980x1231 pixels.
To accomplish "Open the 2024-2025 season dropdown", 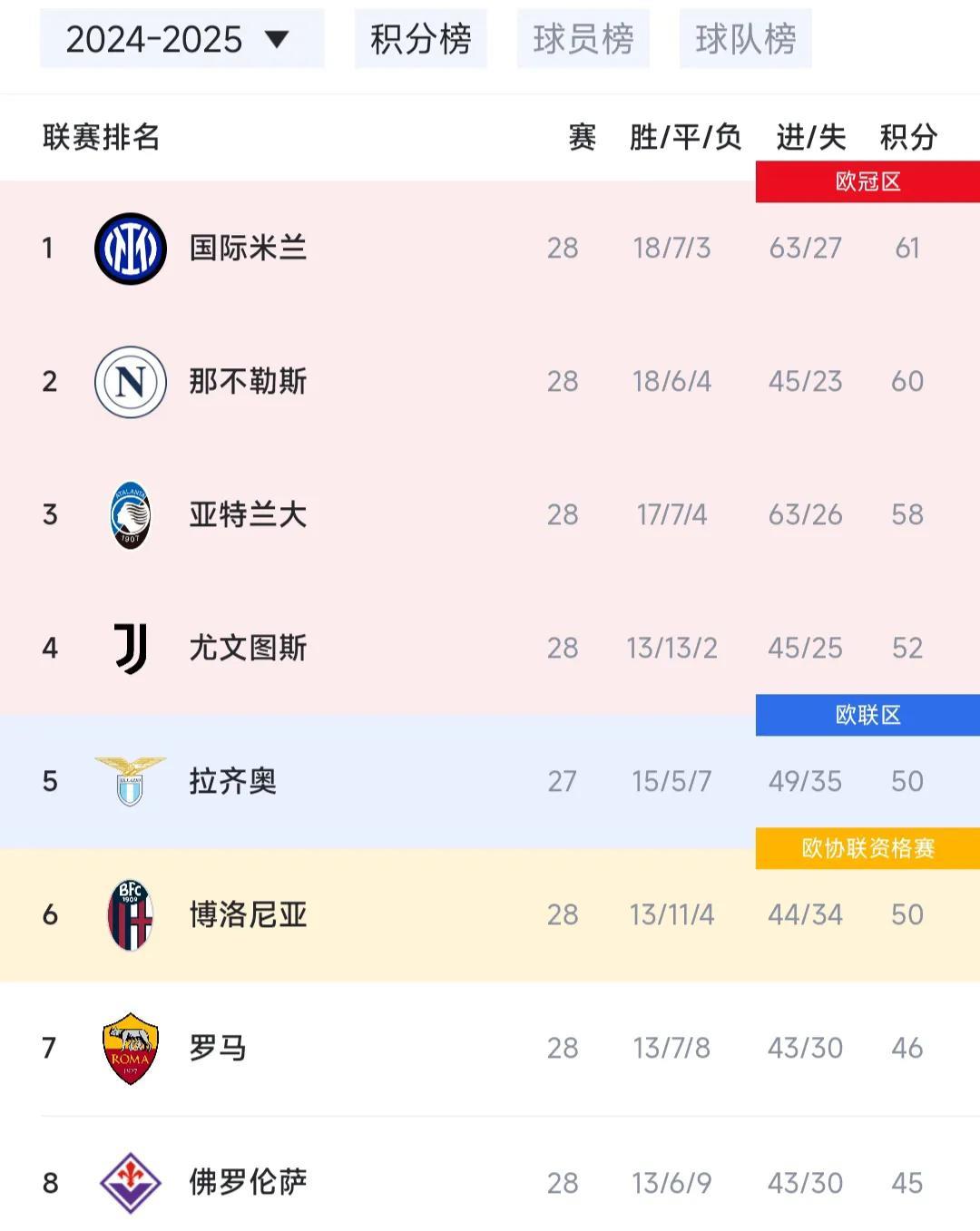I will point(181,39).
